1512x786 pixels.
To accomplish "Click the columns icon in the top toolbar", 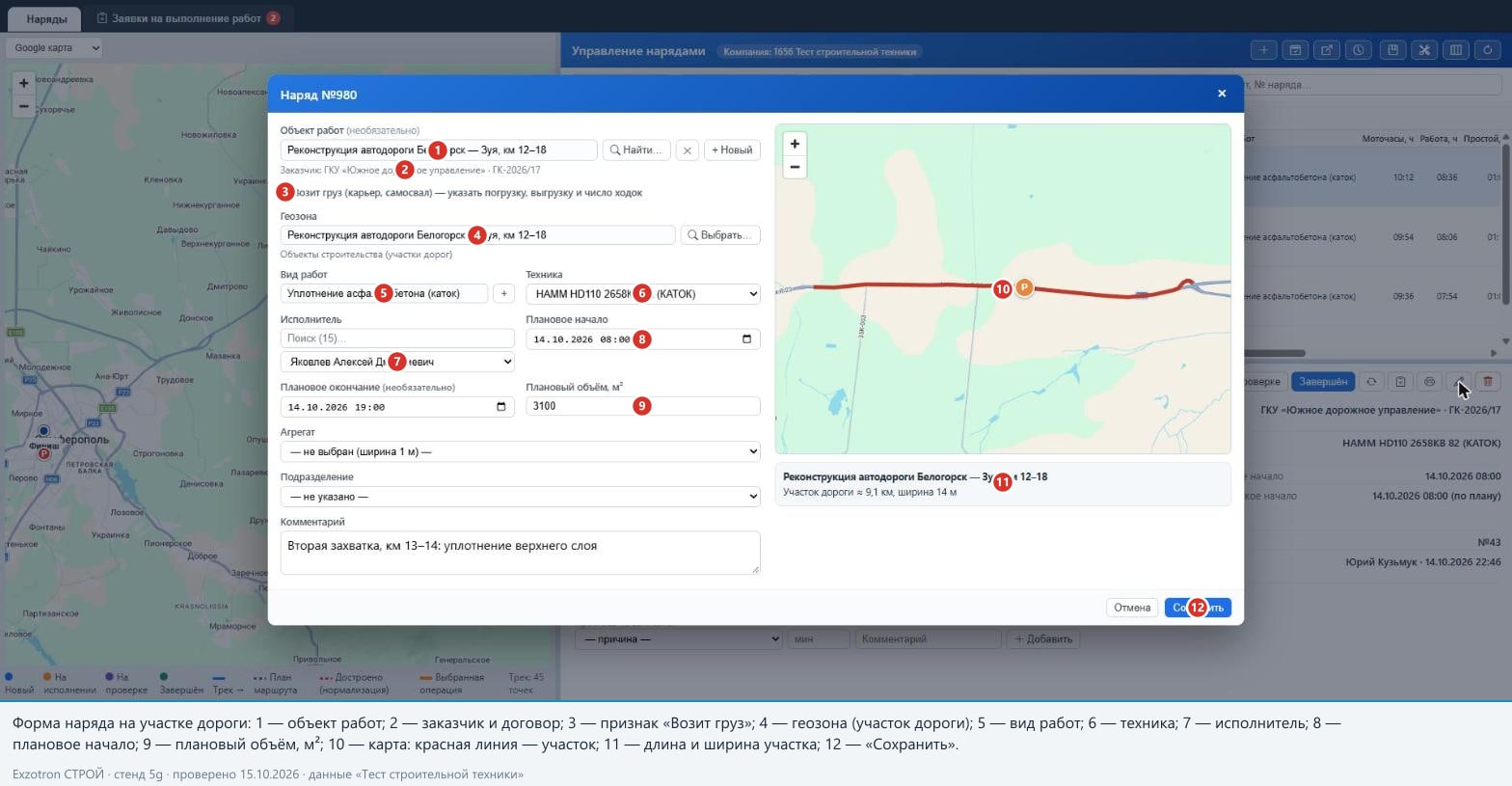I will pyautogui.click(x=1456, y=50).
